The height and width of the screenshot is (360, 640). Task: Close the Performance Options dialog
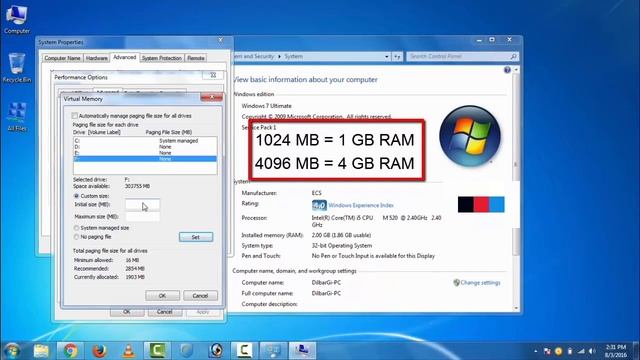coord(213,75)
